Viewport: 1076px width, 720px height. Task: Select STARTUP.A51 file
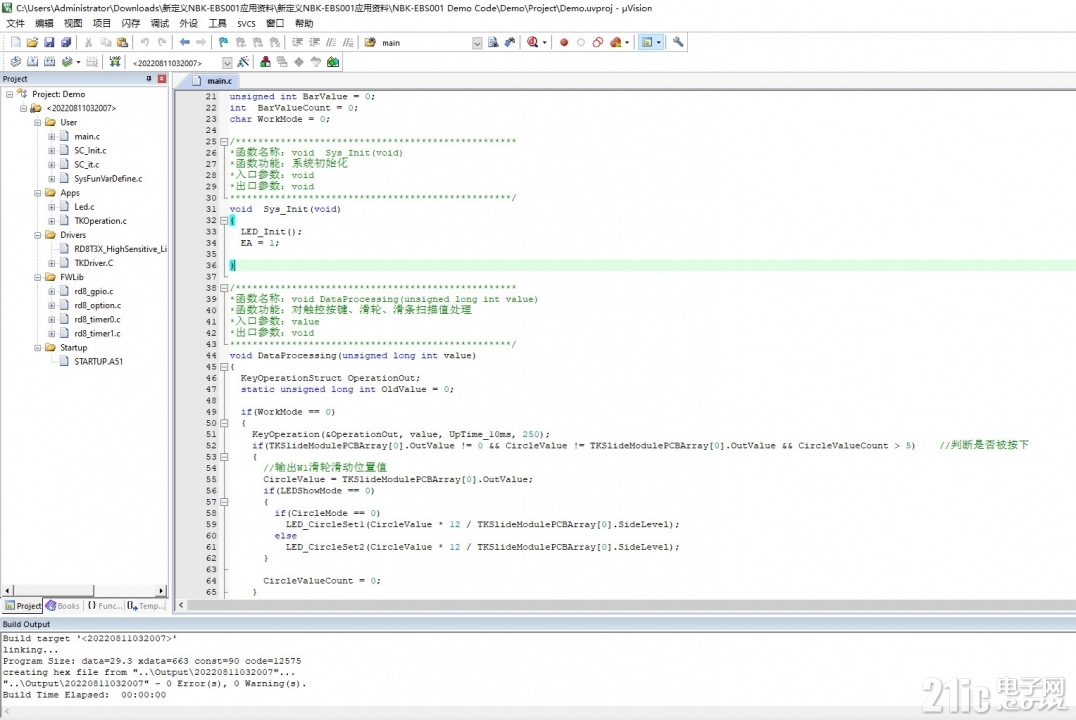pos(98,362)
